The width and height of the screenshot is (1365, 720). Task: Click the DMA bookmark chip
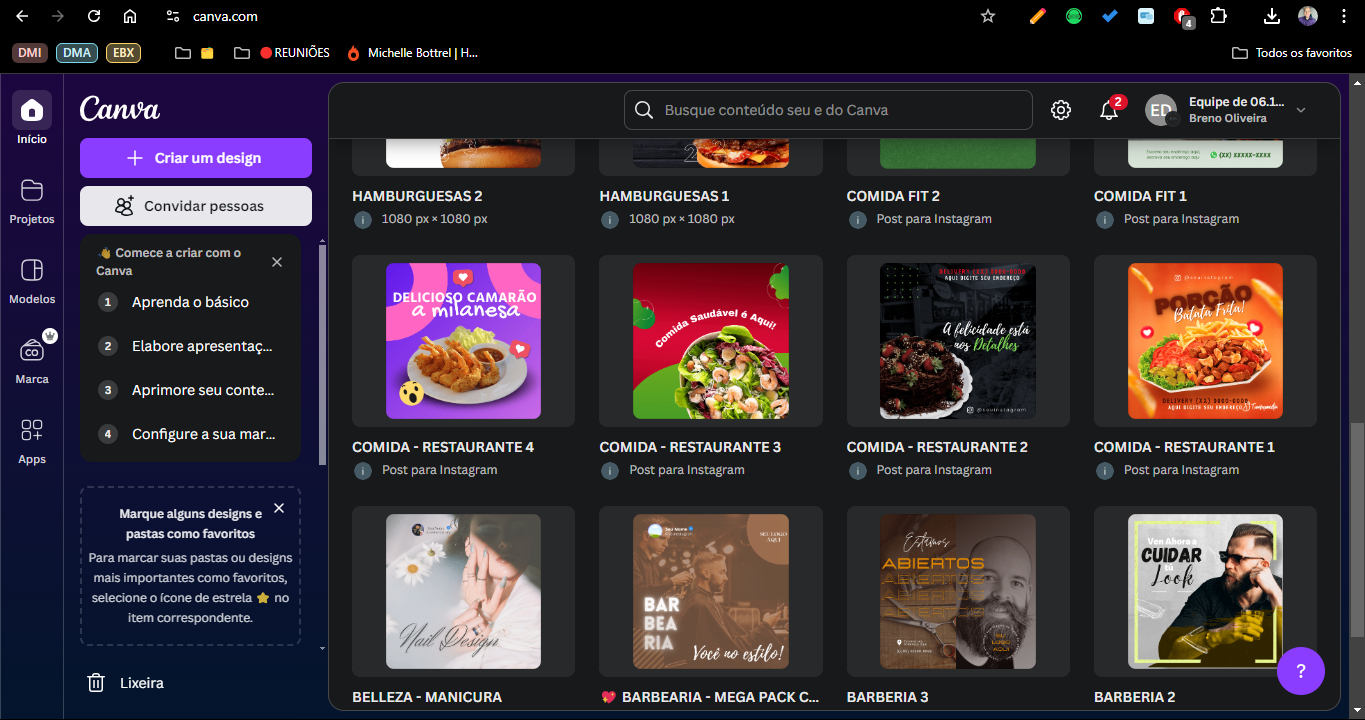coord(77,53)
